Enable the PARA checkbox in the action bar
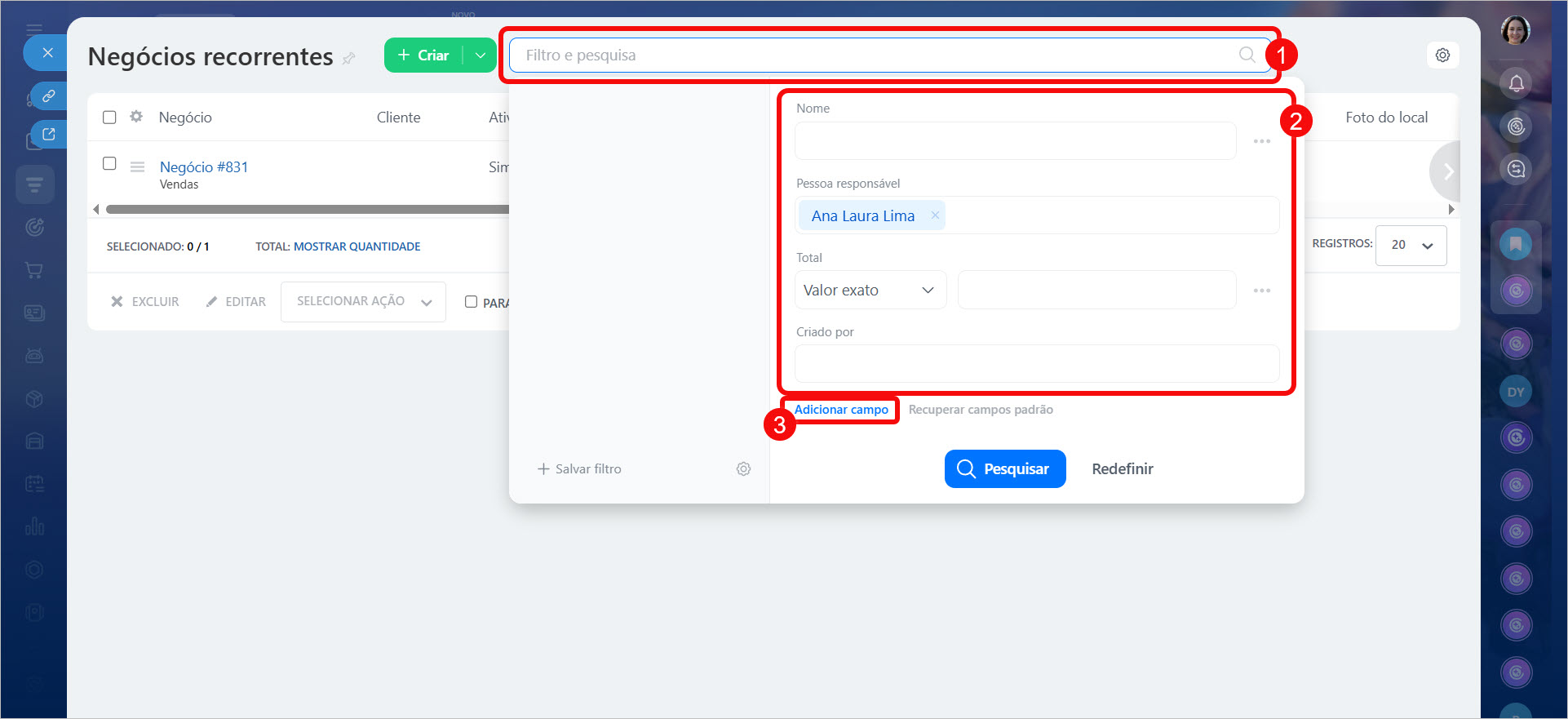 click(x=471, y=302)
